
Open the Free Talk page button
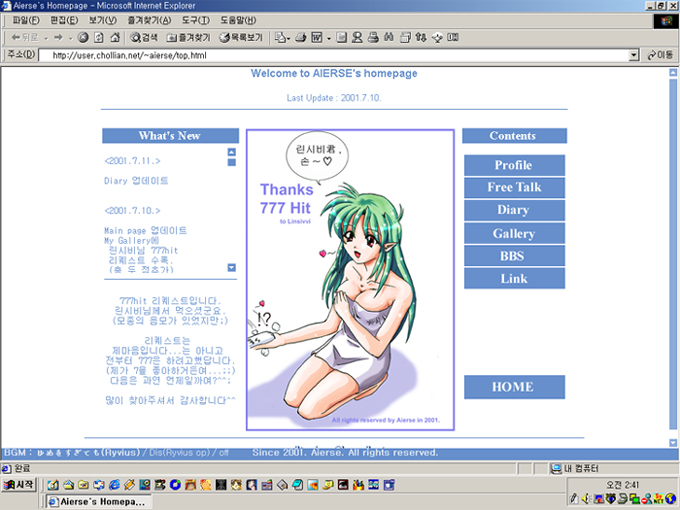click(x=514, y=187)
